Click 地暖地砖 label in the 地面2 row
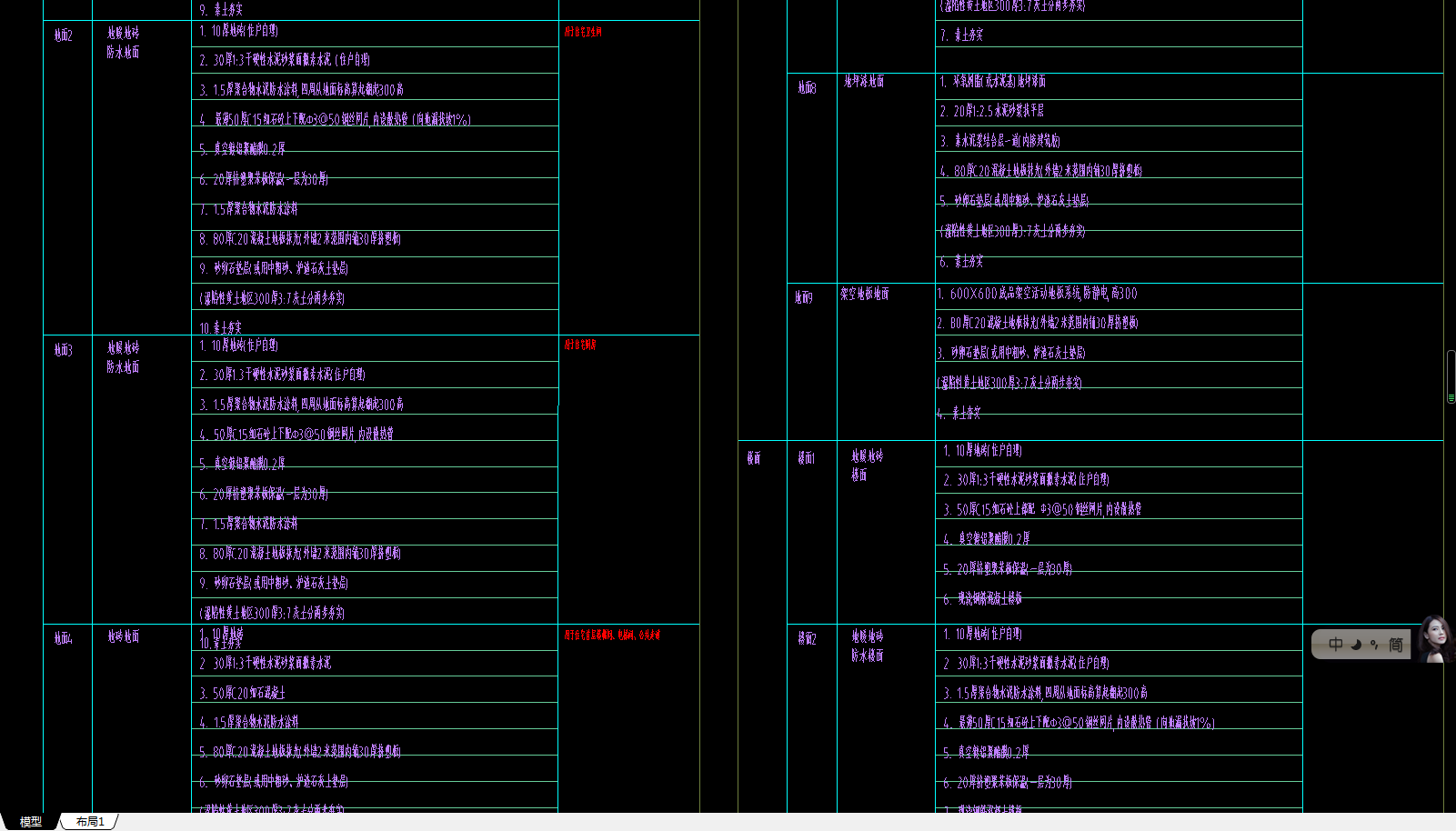Screen dimensions: 1456x831 (123, 33)
